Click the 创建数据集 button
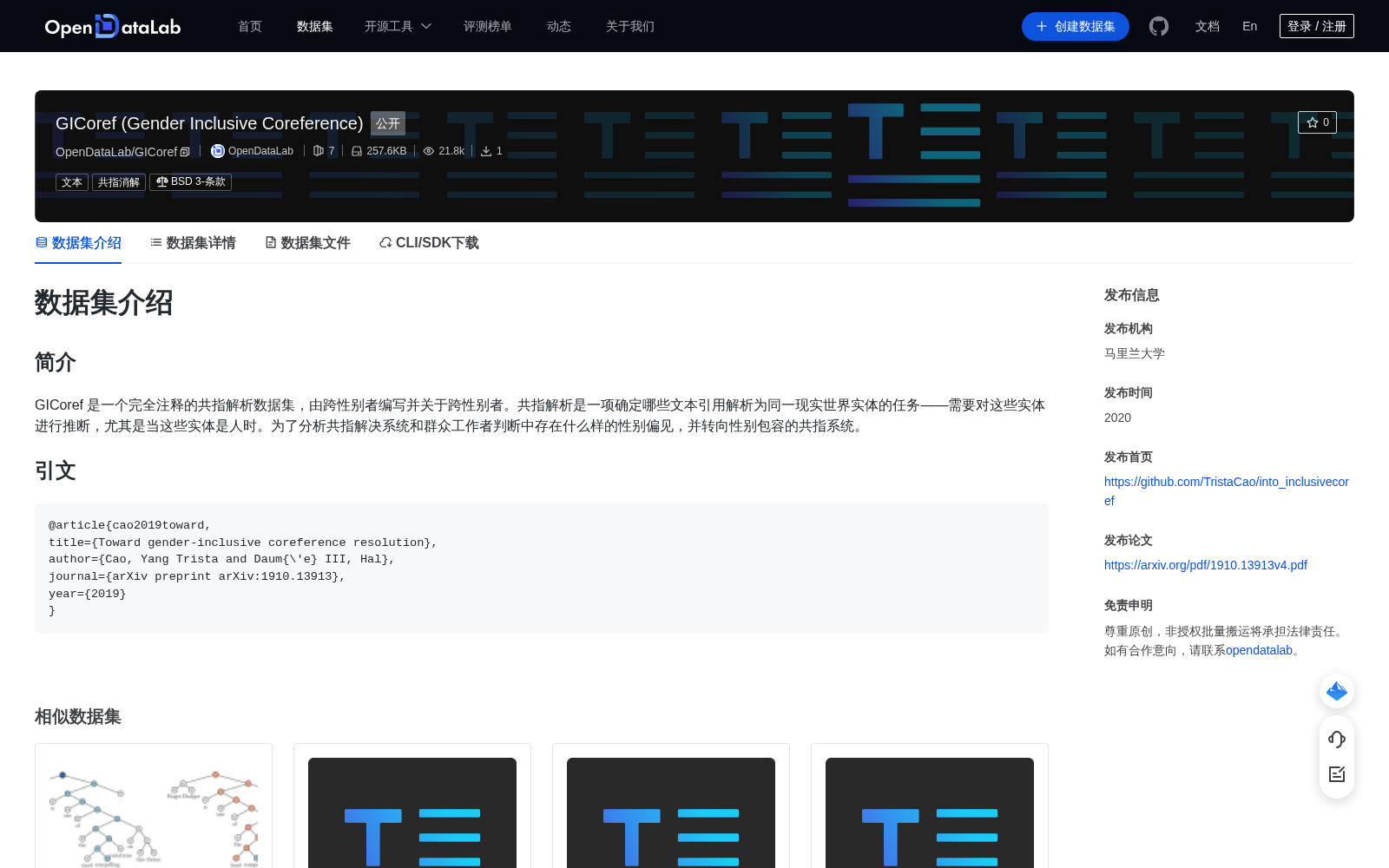The height and width of the screenshot is (868, 1389). [1076, 26]
